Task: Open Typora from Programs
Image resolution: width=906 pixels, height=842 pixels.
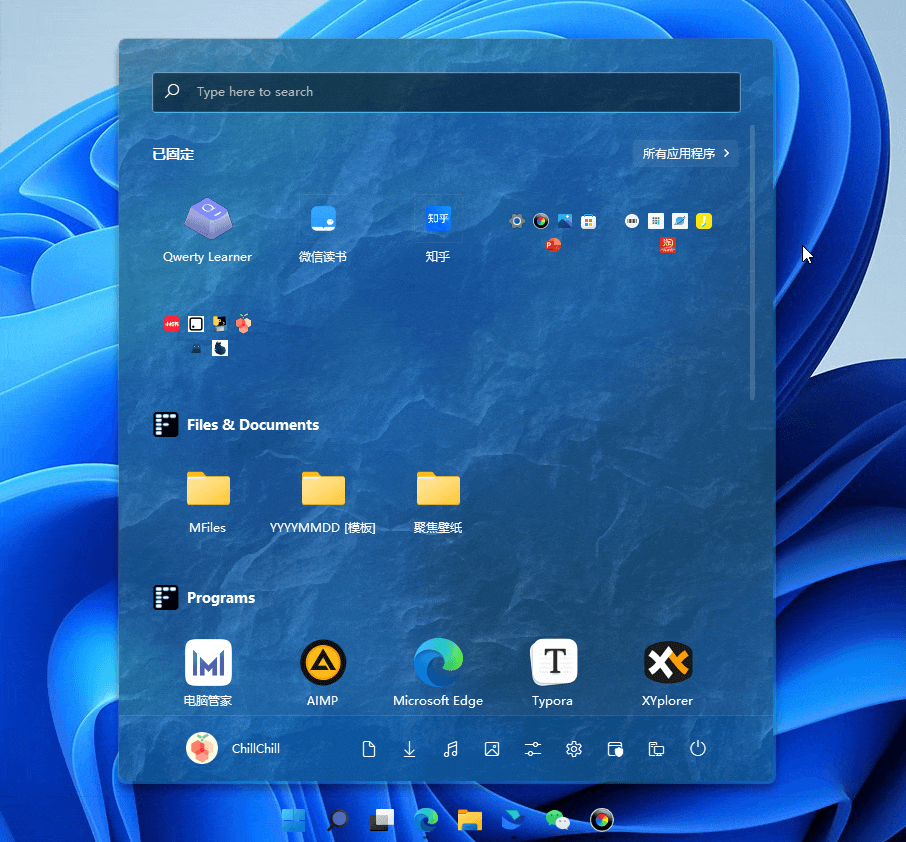Action: (553, 674)
